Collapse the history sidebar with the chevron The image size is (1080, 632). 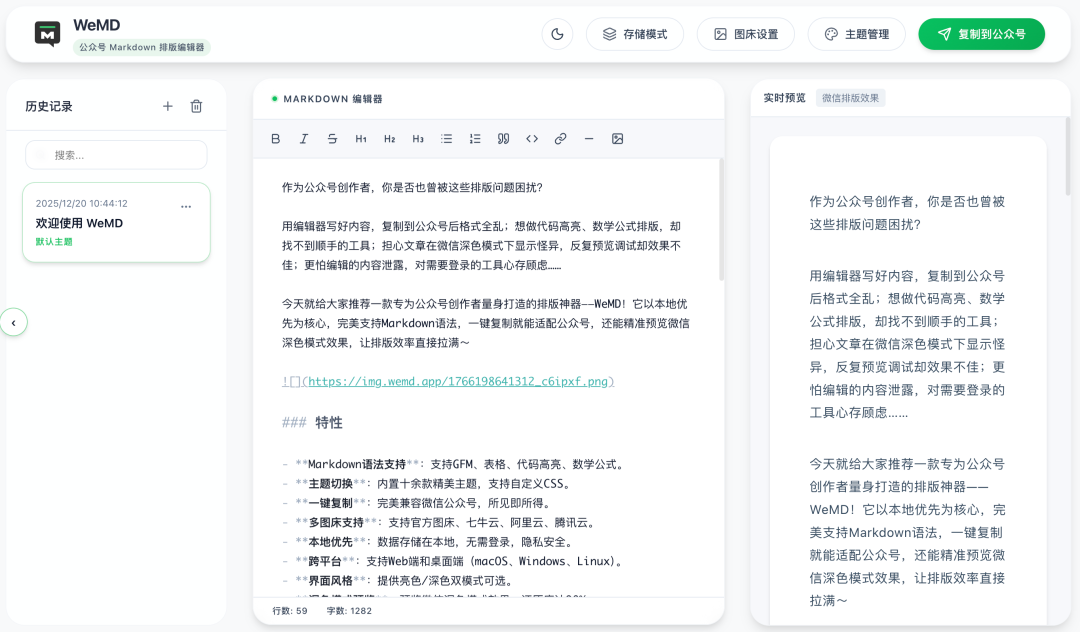click(14, 322)
